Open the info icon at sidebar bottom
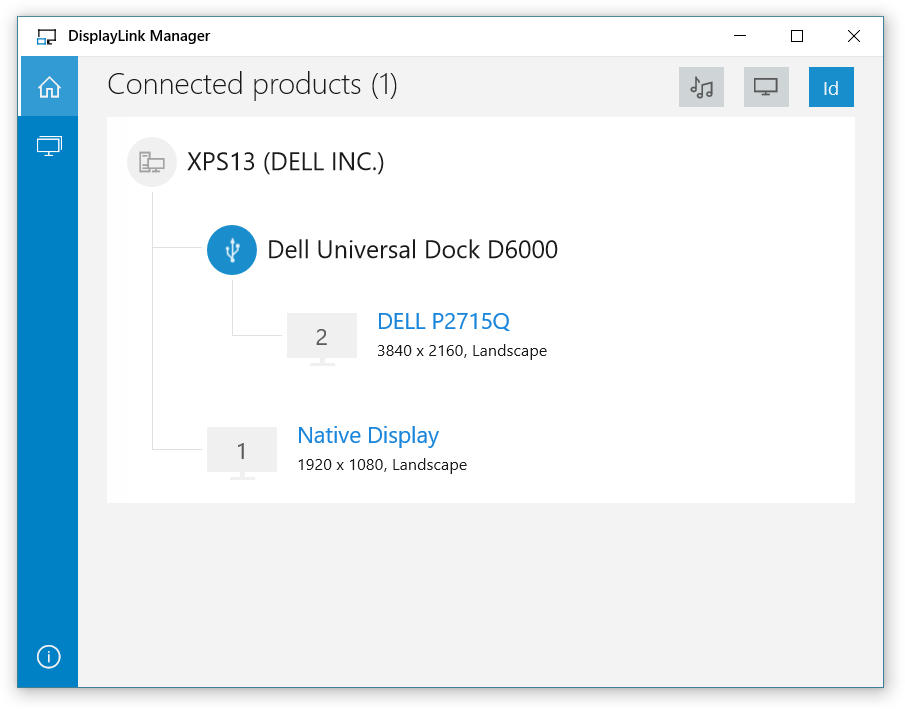 pos(48,657)
